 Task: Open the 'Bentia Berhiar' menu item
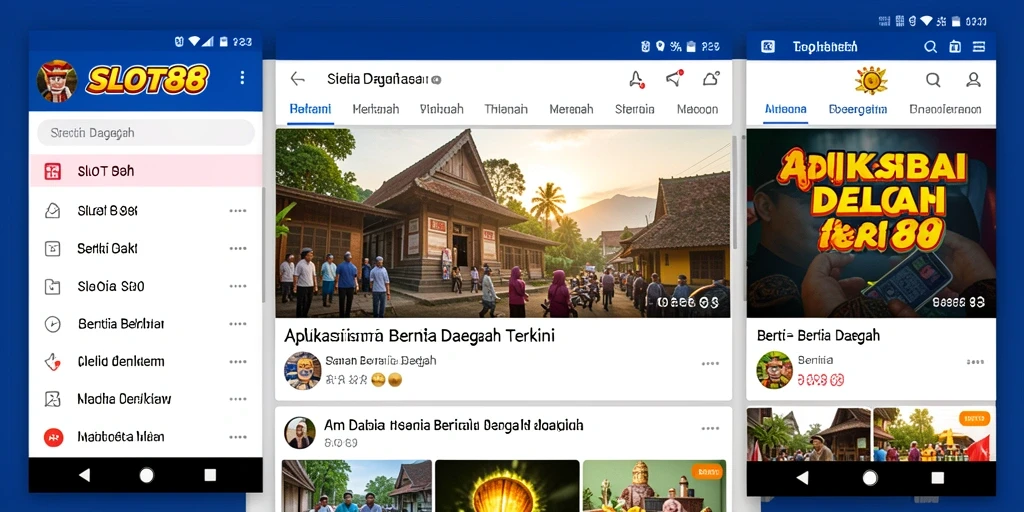[x=121, y=323]
